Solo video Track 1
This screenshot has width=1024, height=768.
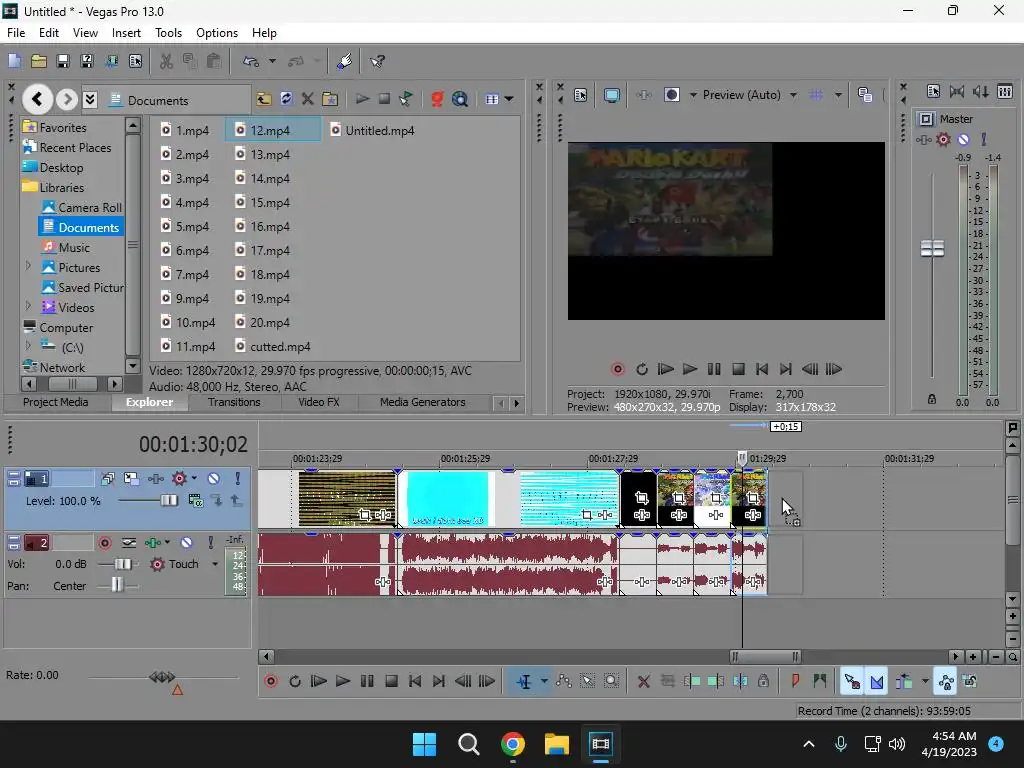click(x=238, y=479)
